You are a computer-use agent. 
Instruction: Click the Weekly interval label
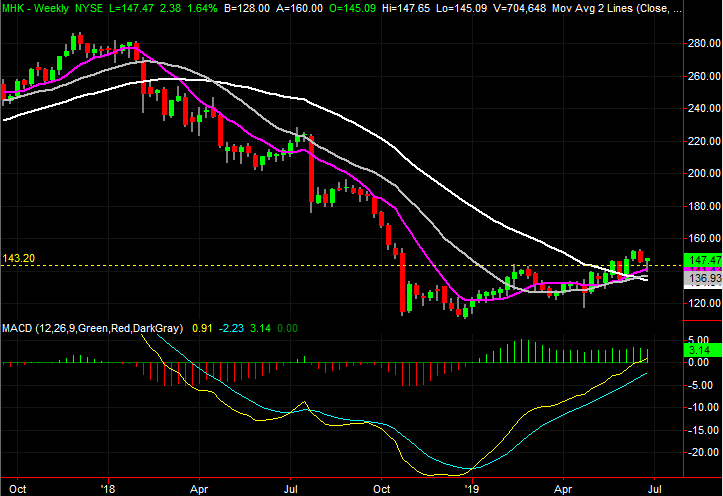(x=54, y=7)
